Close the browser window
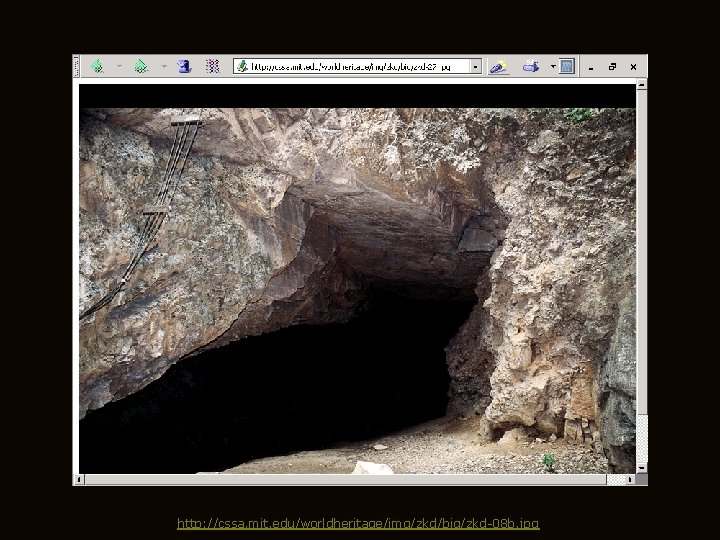720x540 pixels. (634, 67)
